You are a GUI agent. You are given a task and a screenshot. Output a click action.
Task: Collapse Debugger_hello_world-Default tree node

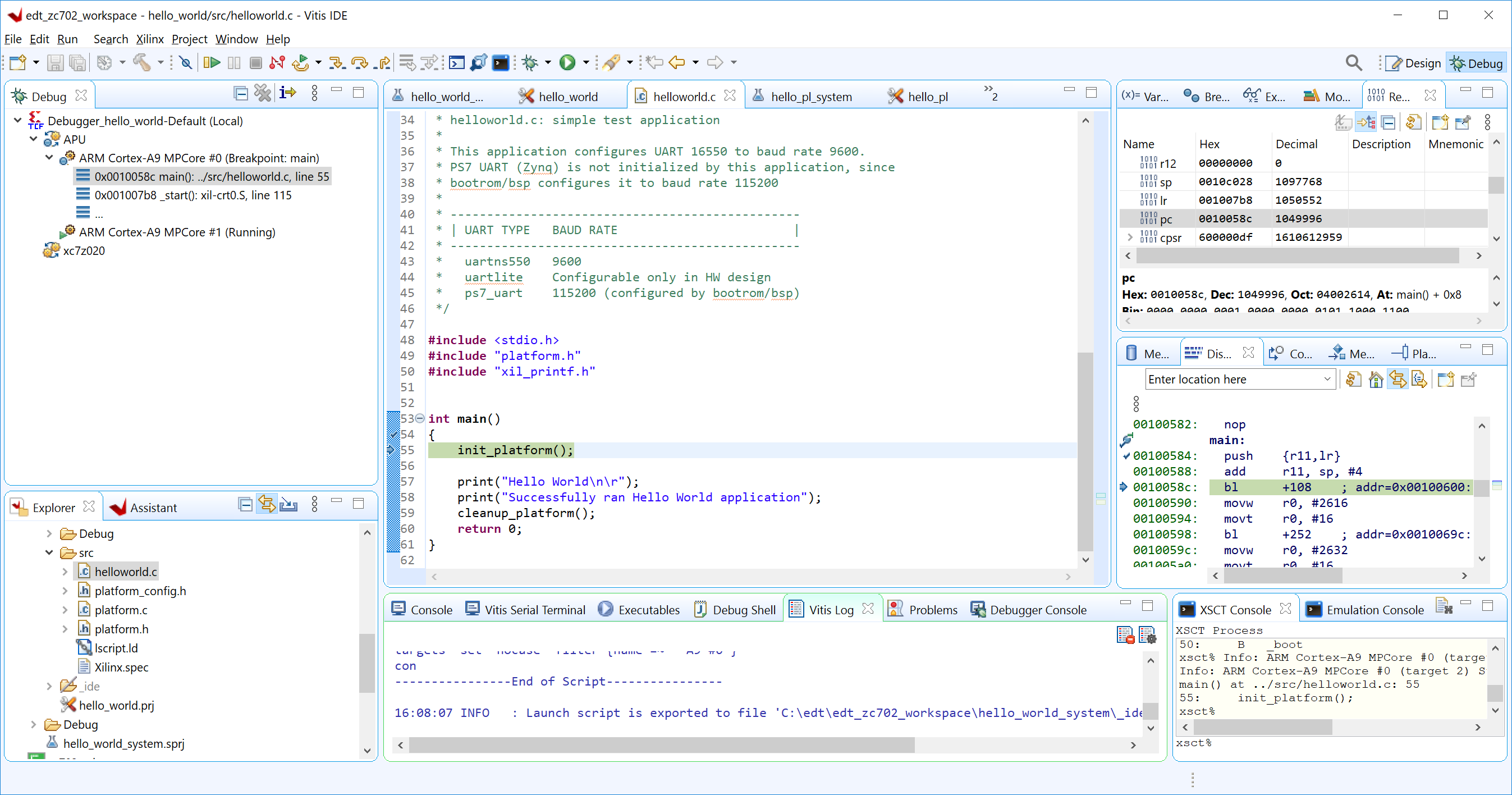coord(18,121)
